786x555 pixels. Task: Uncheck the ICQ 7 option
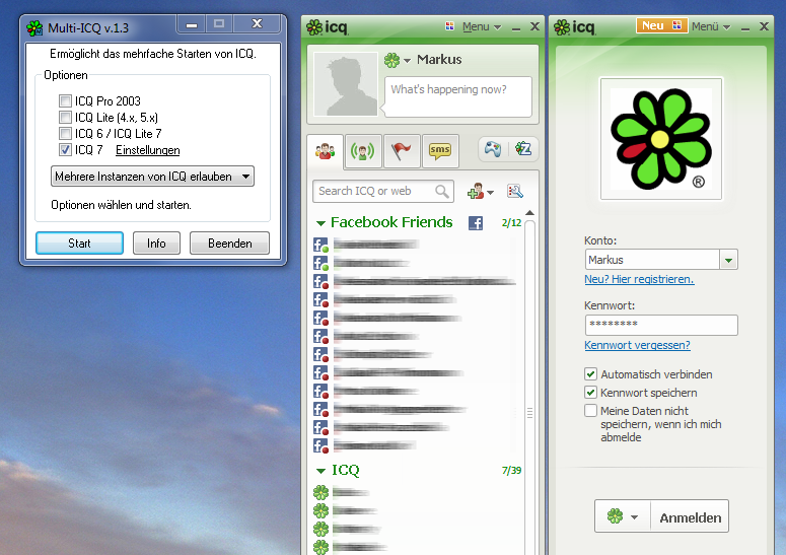pyautogui.click(x=66, y=150)
